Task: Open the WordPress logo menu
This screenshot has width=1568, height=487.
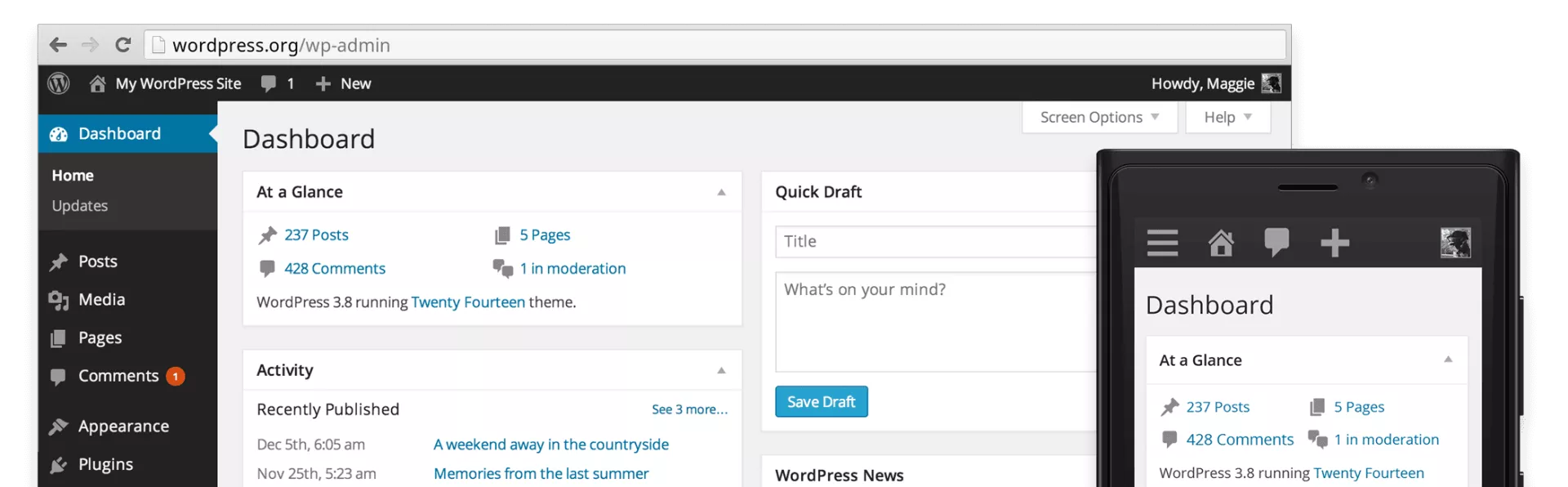Action: (59, 83)
